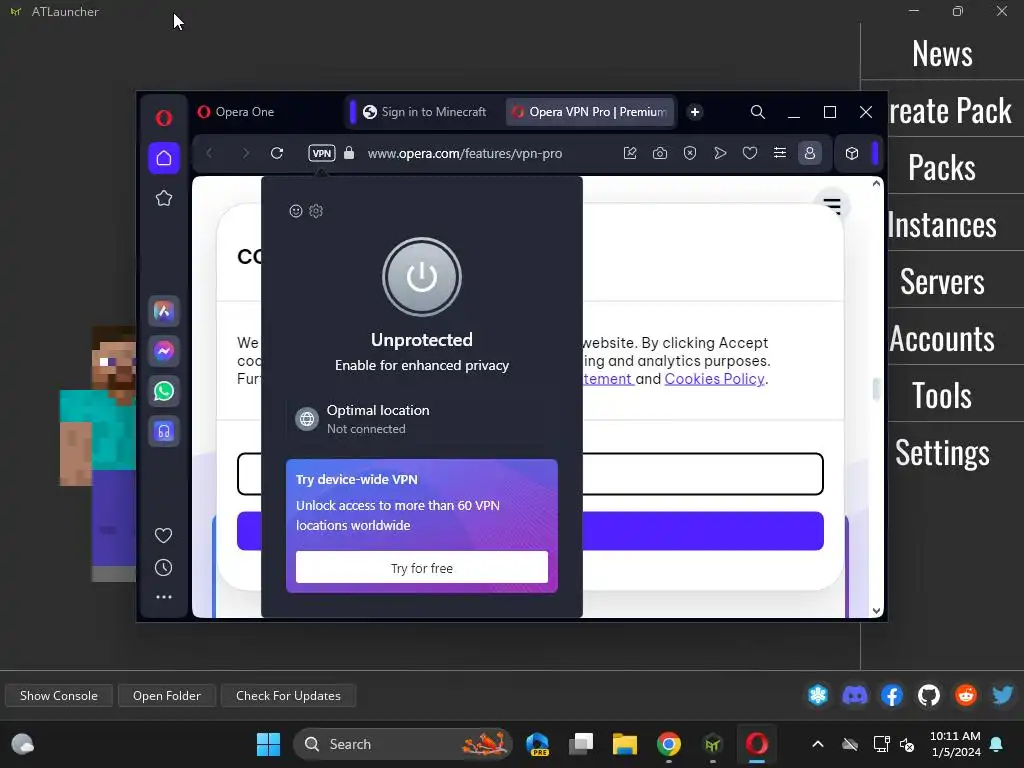
Task: Open Opera profile account icon
Action: click(810, 153)
